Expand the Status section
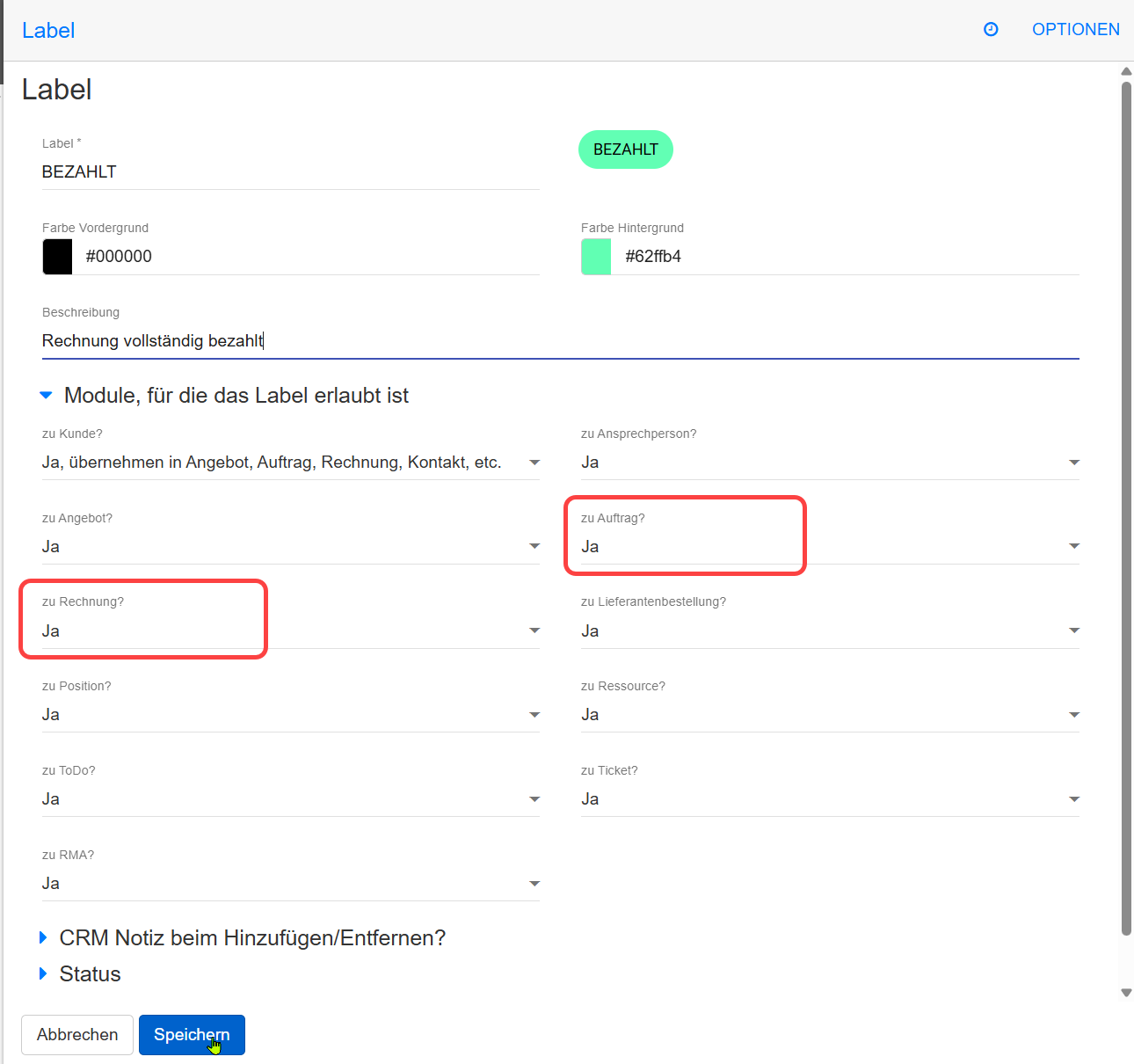 (80, 974)
